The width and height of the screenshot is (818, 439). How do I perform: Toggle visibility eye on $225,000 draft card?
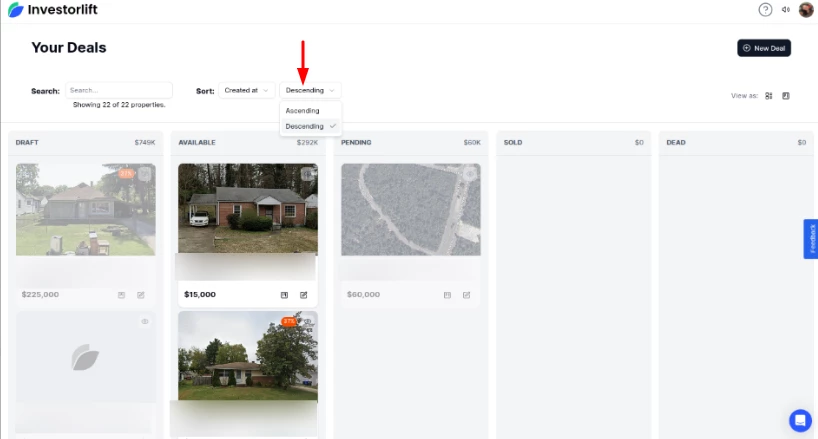click(x=145, y=174)
